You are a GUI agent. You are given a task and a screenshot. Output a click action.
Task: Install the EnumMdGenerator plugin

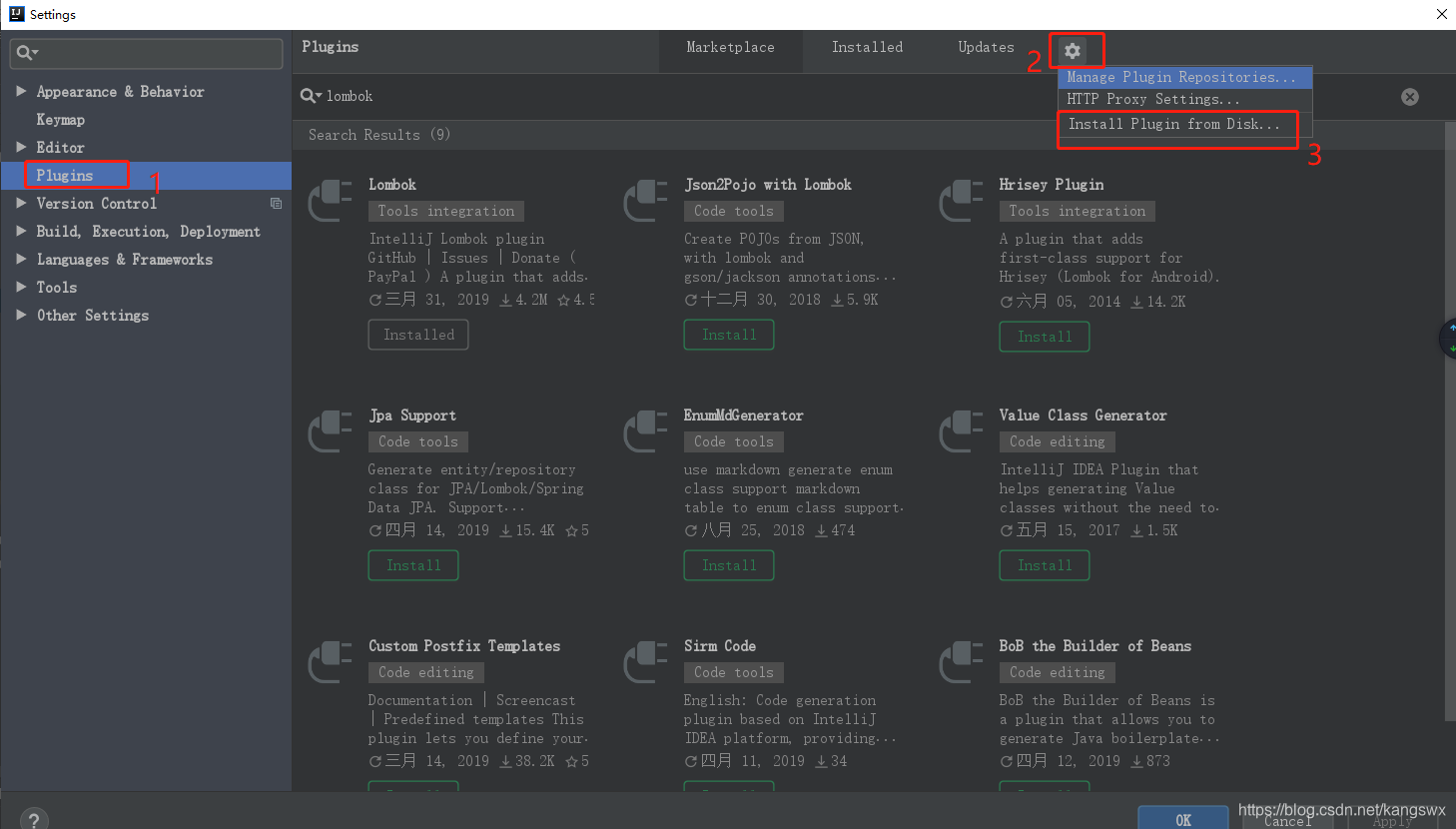coord(729,565)
